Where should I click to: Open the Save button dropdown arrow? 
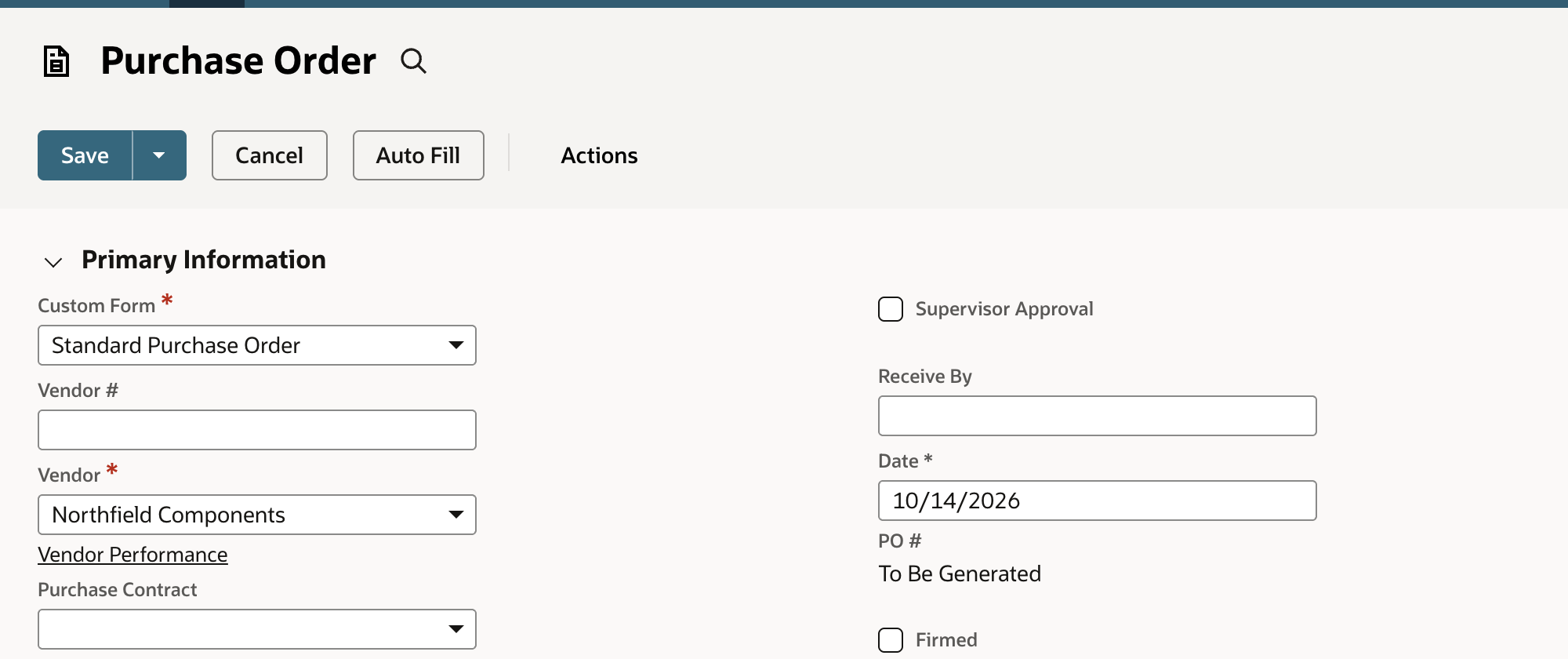tap(159, 155)
